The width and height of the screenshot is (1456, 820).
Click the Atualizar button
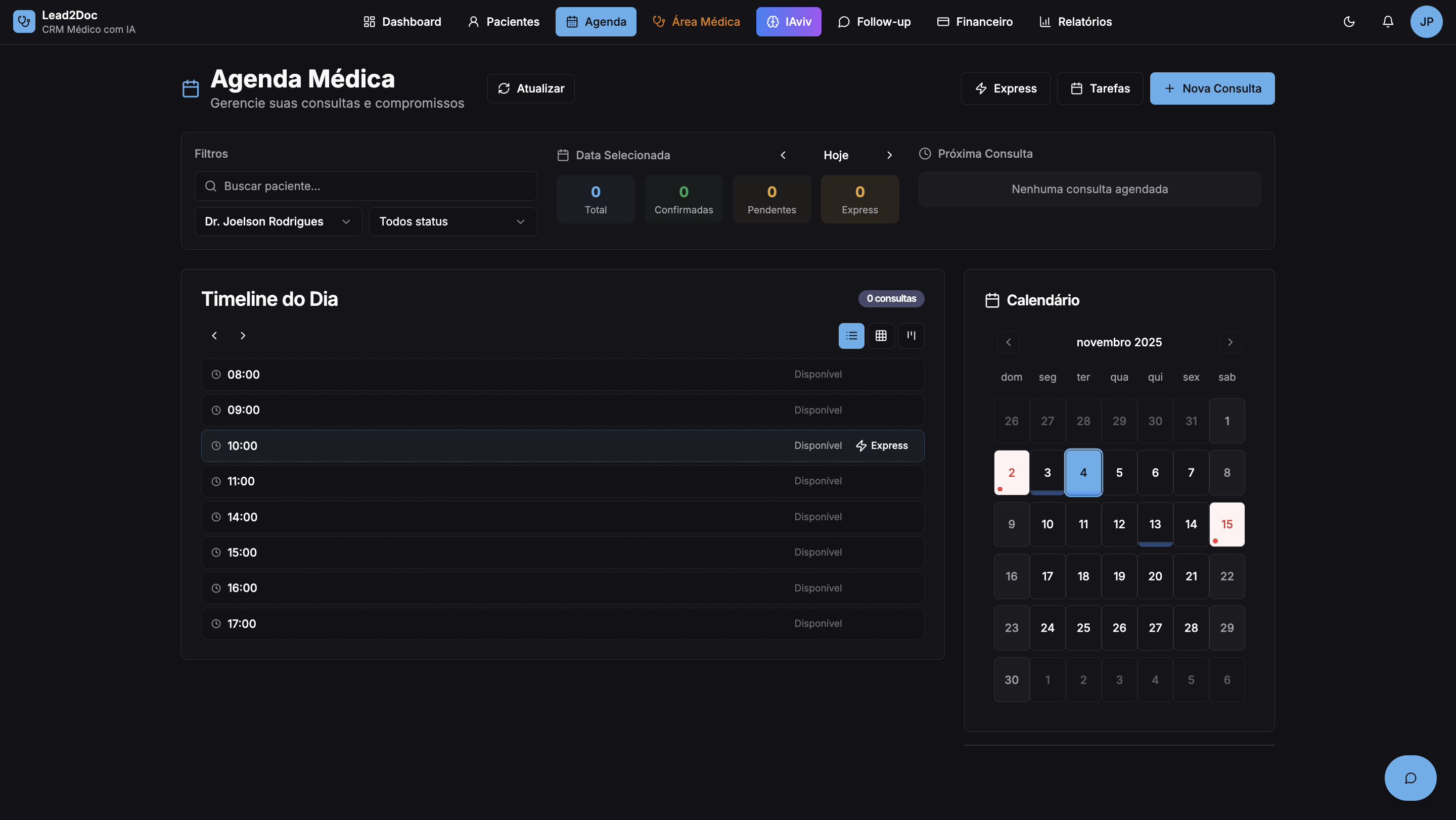point(531,88)
